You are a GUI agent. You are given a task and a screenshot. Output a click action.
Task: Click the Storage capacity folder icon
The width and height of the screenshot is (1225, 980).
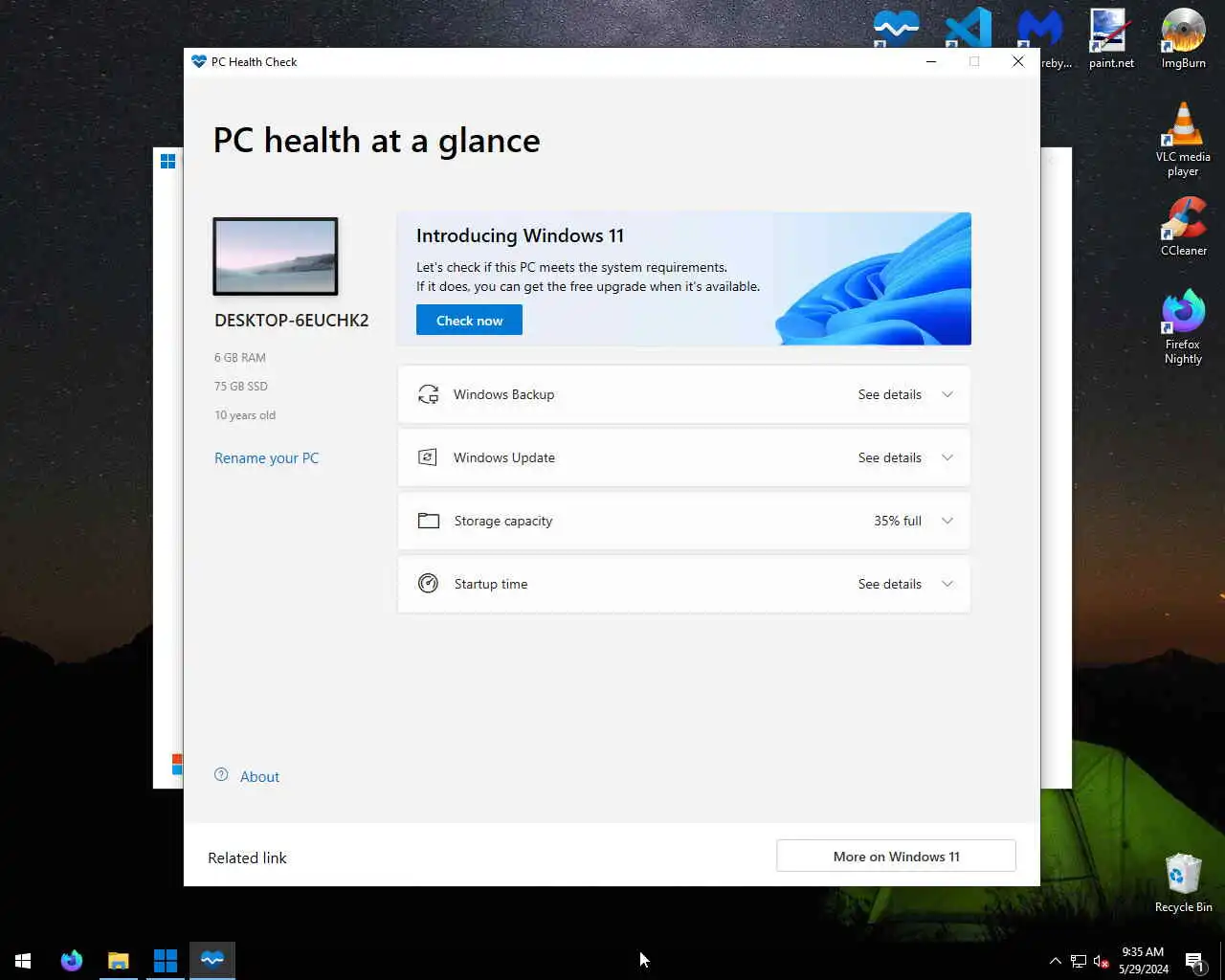(428, 521)
